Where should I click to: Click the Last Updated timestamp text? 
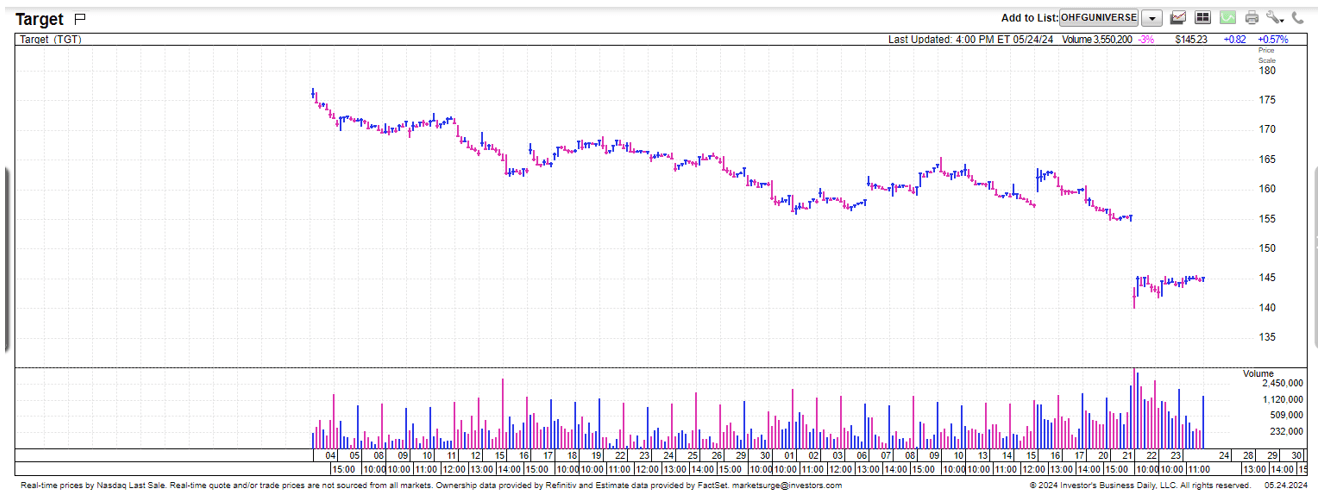coord(971,39)
